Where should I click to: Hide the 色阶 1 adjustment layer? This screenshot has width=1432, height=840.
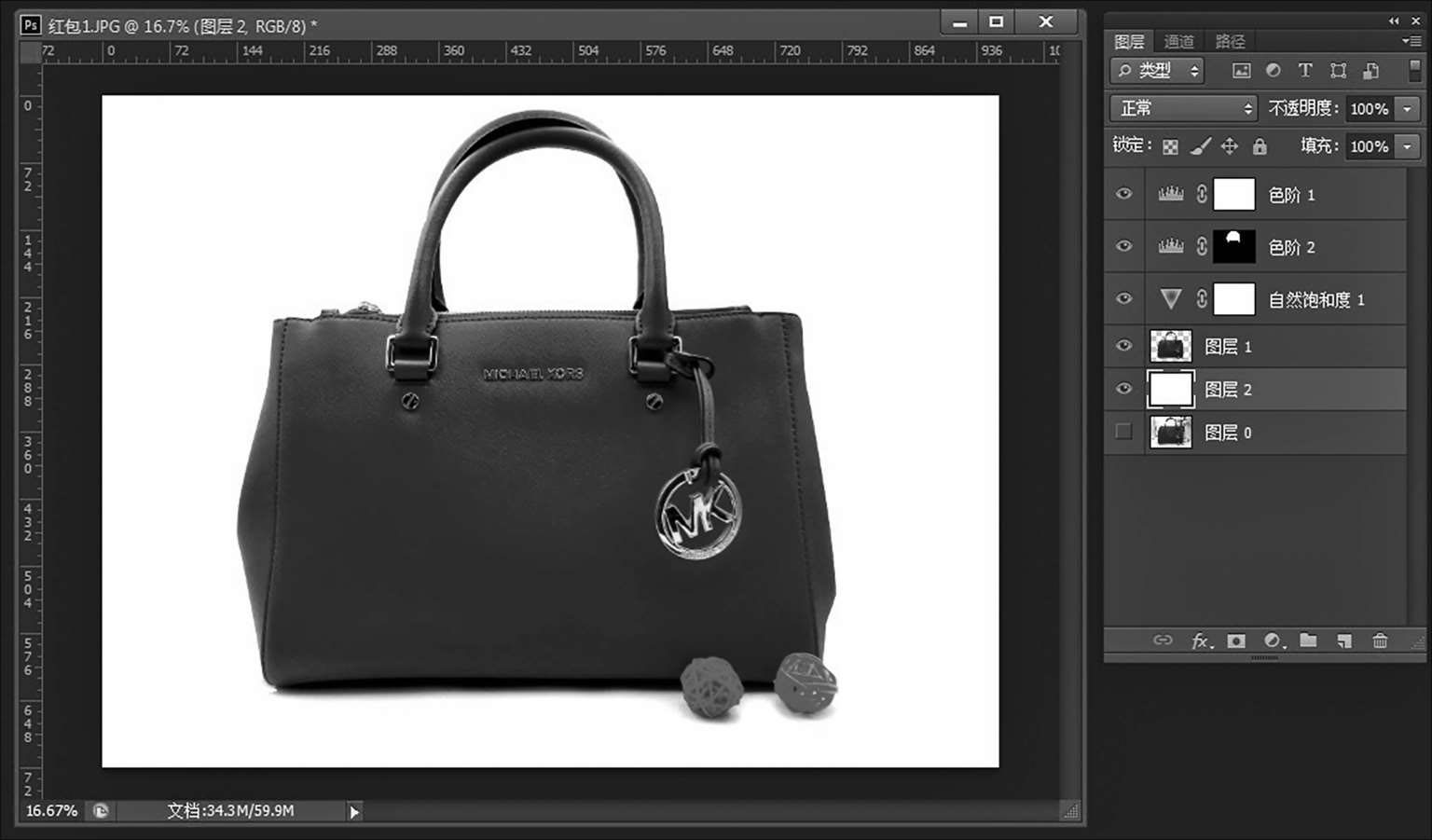1123,194
